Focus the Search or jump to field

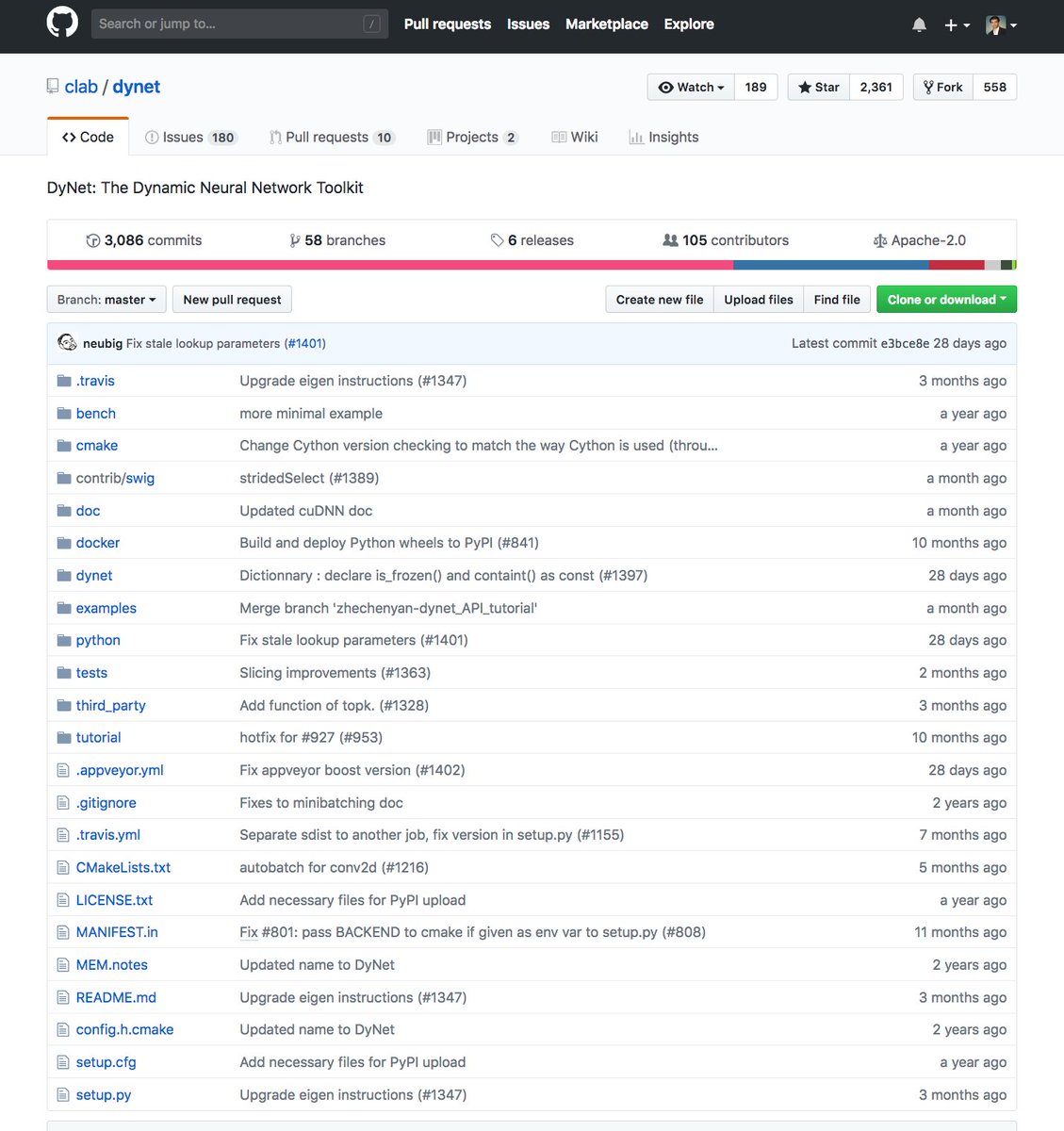239,24
